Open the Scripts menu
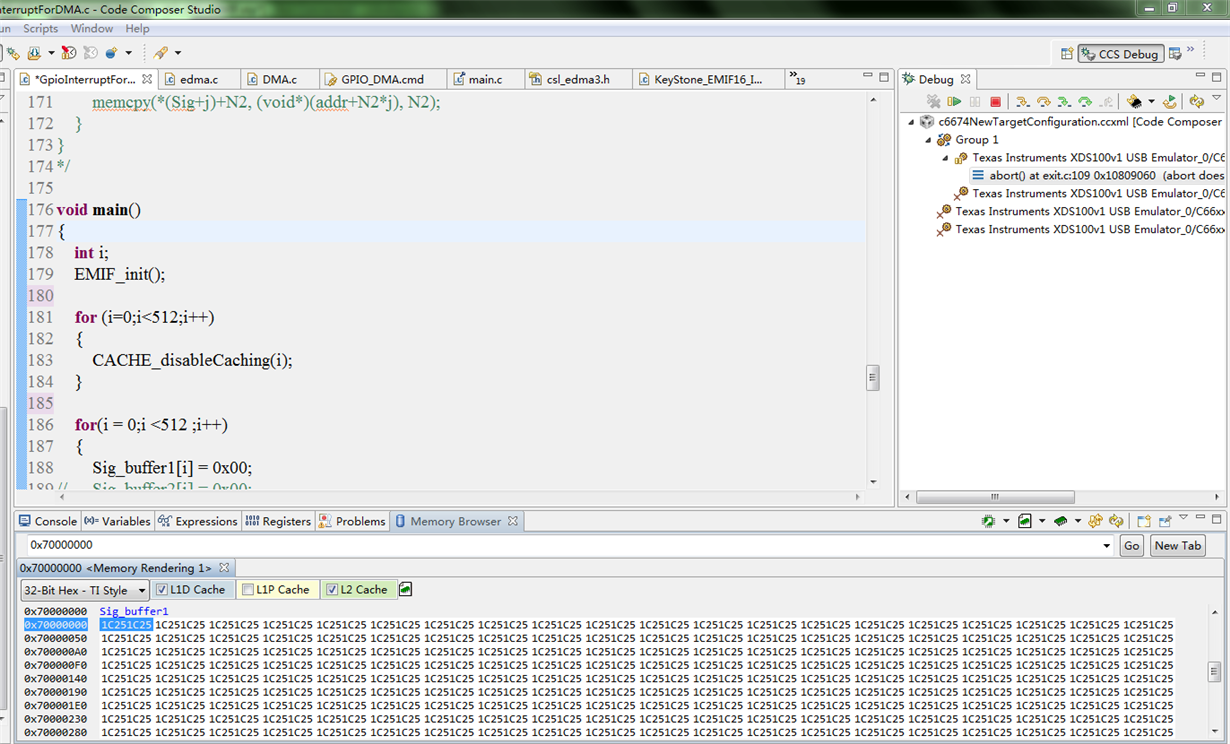Screen dimensions: 1230x744 click(41, 29)
